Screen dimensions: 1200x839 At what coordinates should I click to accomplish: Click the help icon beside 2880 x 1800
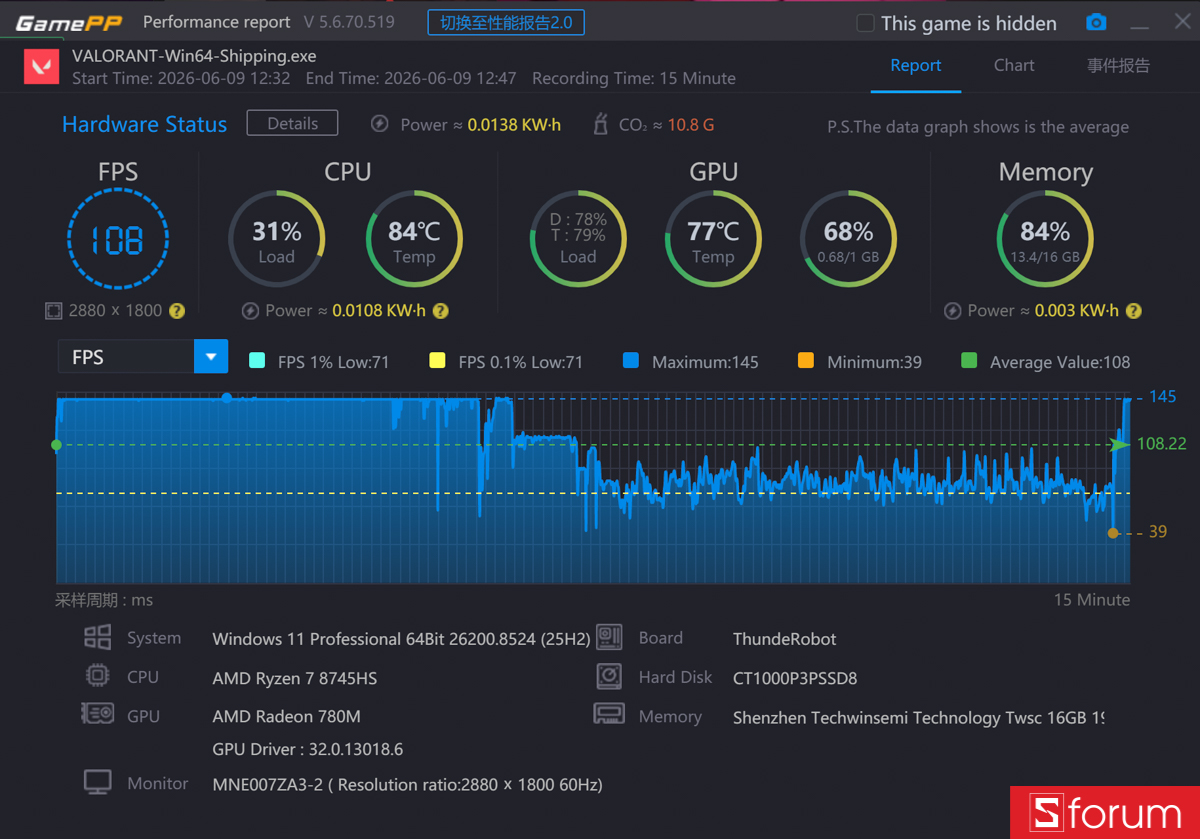177,311
